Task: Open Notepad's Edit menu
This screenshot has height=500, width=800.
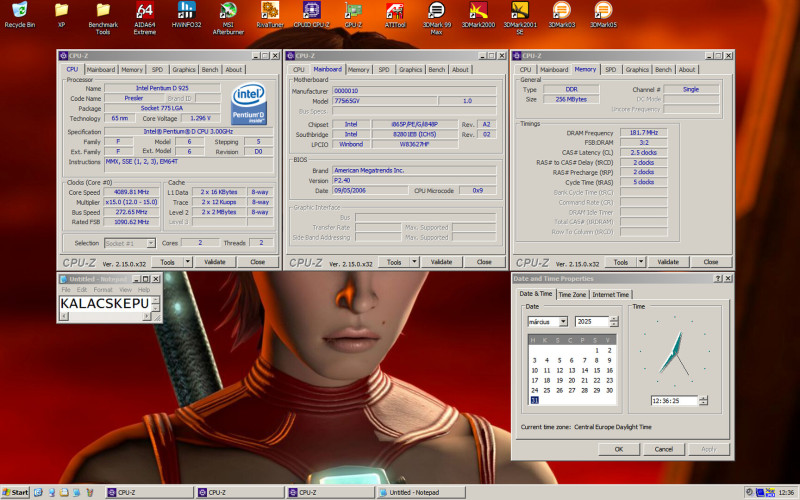Action: point(82,290)
